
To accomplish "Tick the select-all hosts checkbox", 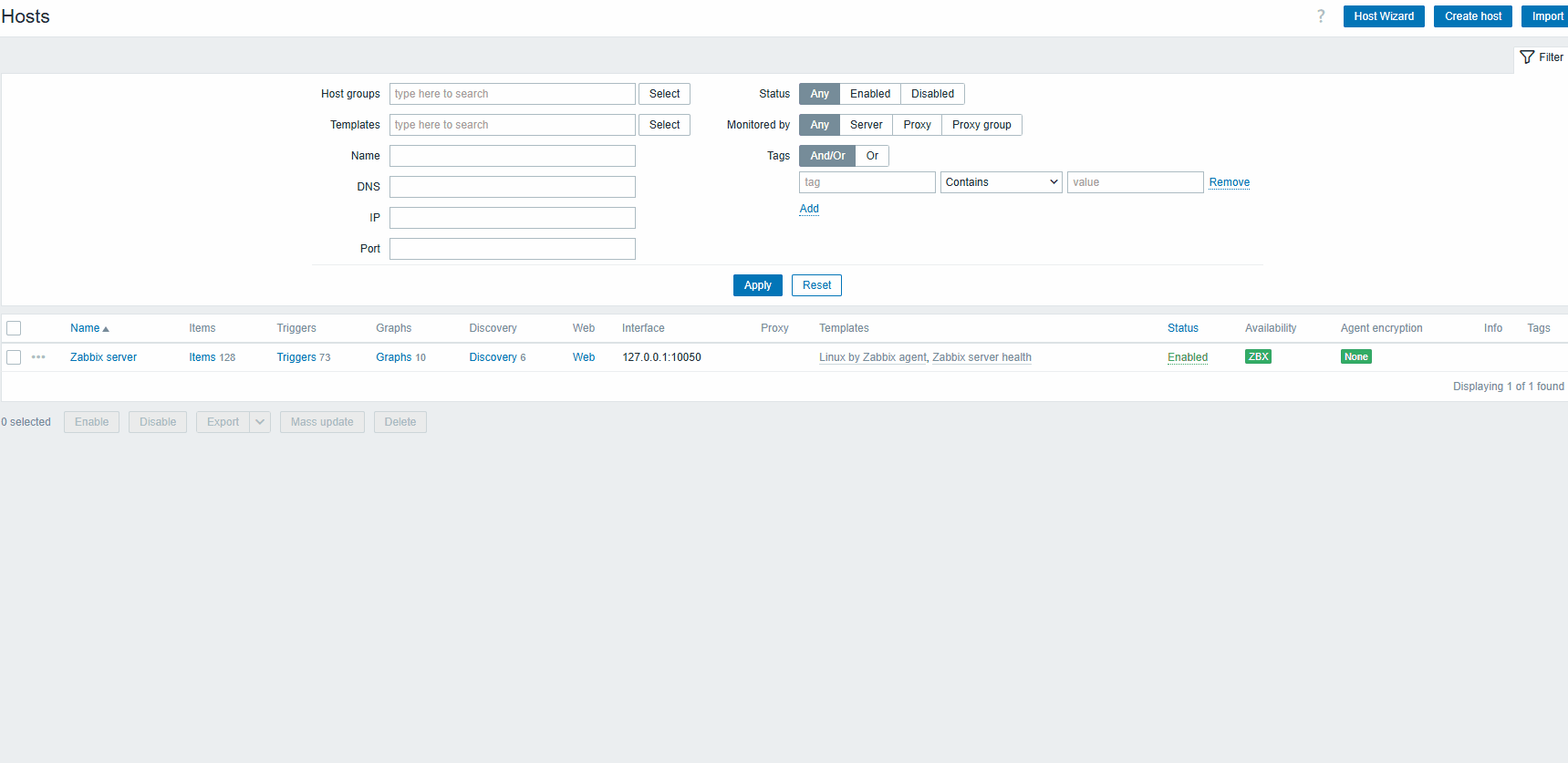I will 14,328.
